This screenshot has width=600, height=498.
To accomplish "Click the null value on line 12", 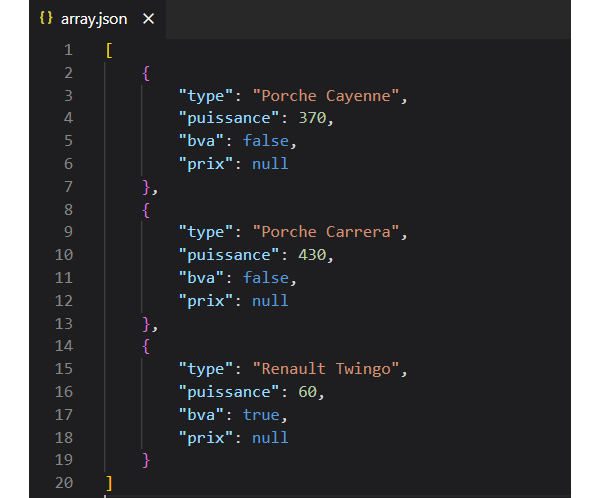I will point(270,301).
